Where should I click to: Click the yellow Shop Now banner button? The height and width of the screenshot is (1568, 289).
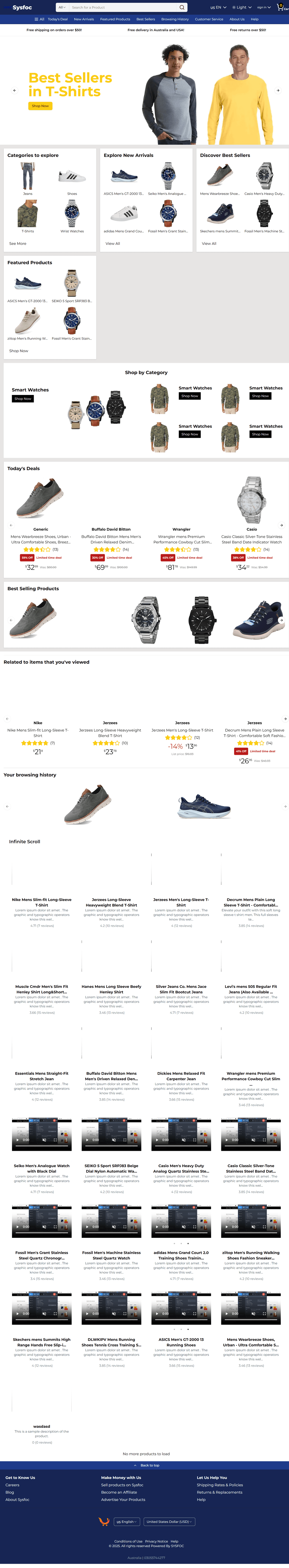[x=40, y=106]
